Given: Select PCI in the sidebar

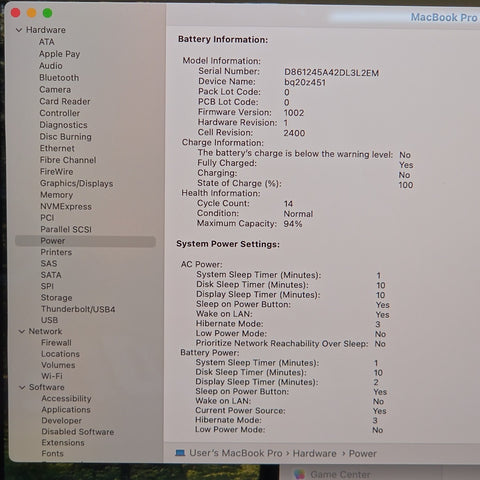Looking at the screenshot, I should coord(47,218).
